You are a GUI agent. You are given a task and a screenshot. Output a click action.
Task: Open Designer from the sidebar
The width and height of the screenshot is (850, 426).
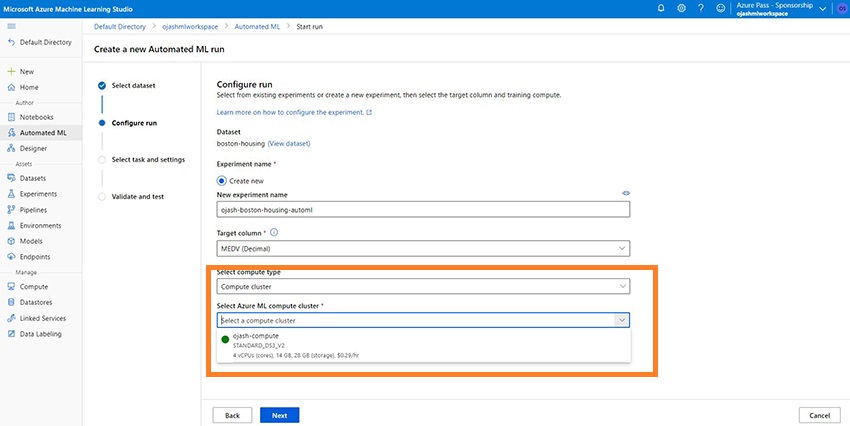(x=33, y=148)
